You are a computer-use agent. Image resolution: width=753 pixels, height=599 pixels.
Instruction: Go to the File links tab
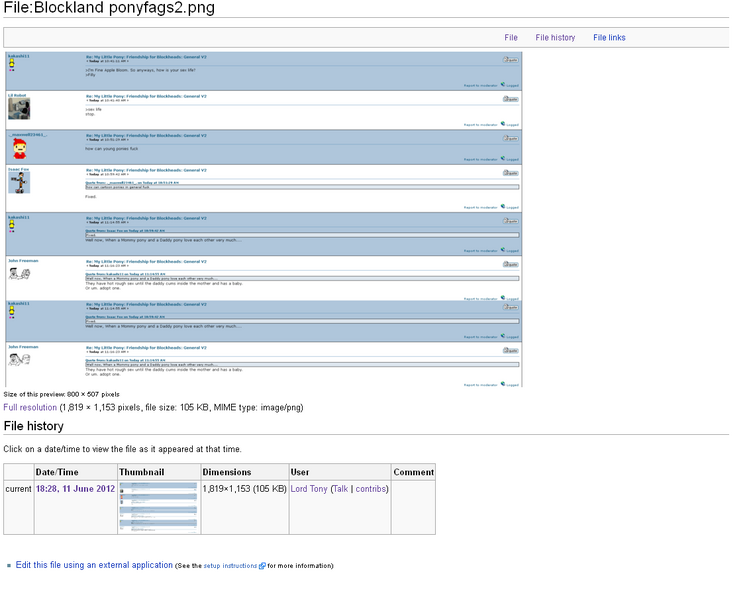pyautogui.click(x=609, y=38)
